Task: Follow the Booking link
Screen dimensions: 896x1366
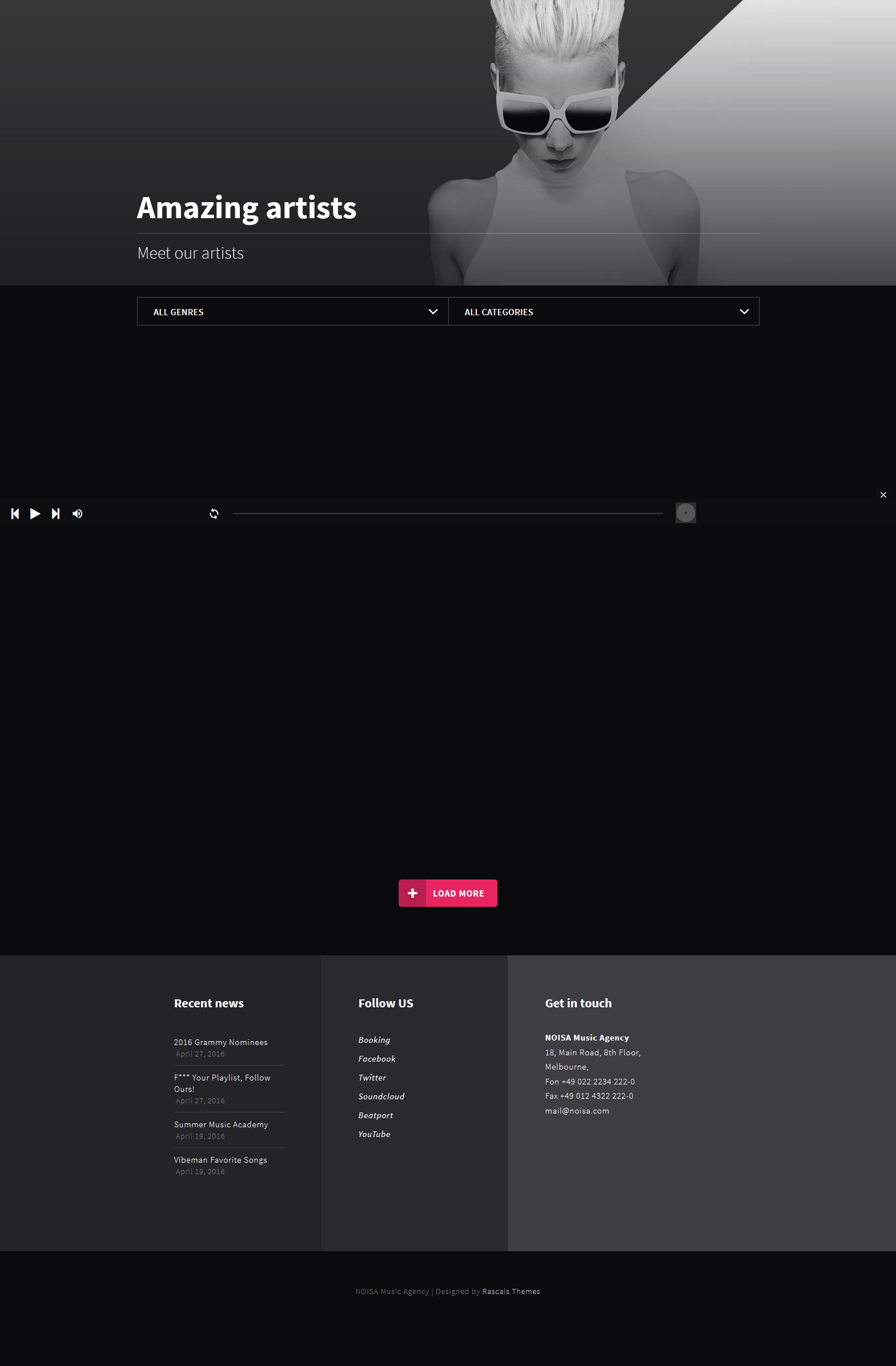Action: point(374,1040)
